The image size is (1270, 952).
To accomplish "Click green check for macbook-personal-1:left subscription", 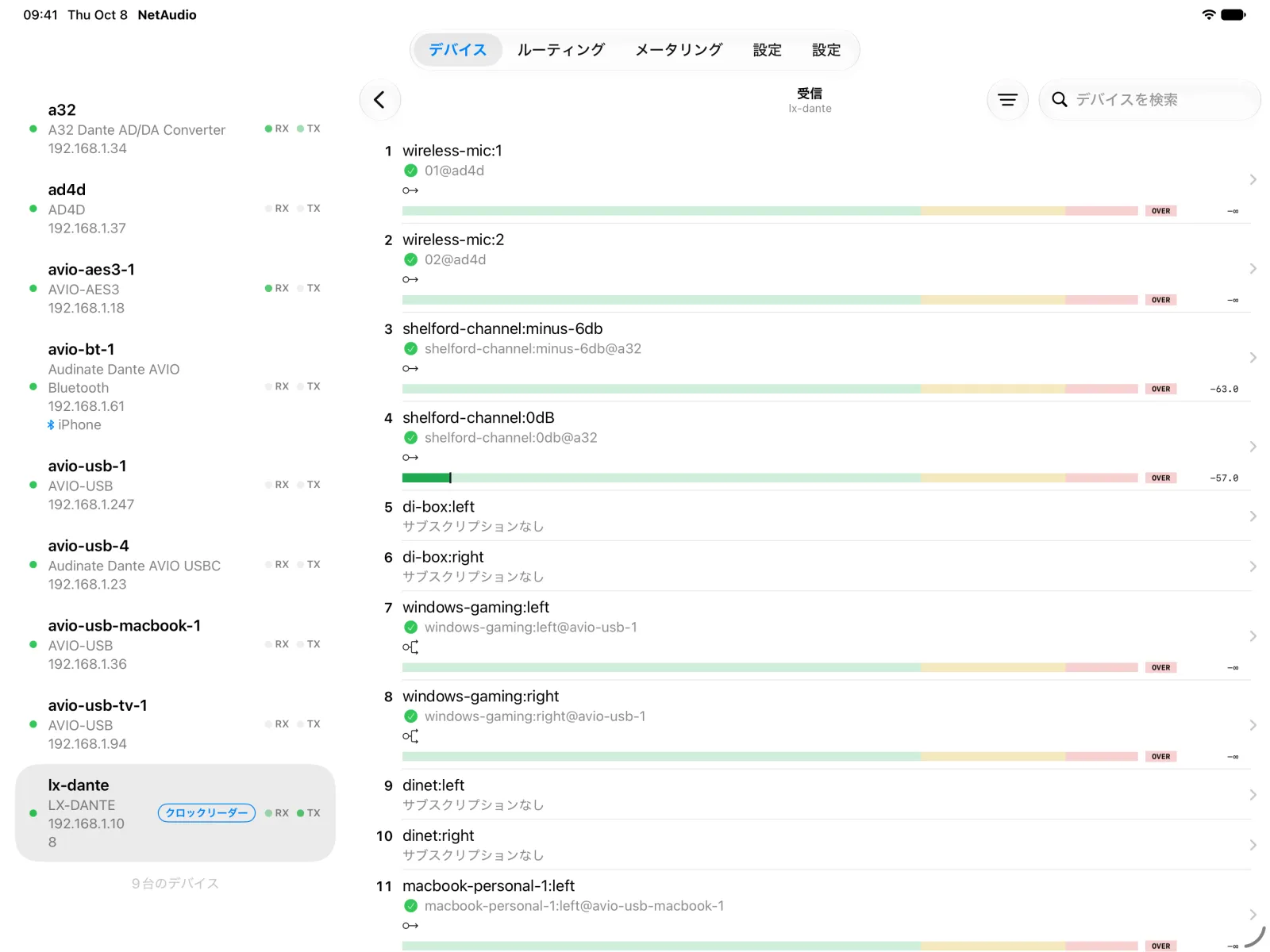I will [x=410, y=906].
